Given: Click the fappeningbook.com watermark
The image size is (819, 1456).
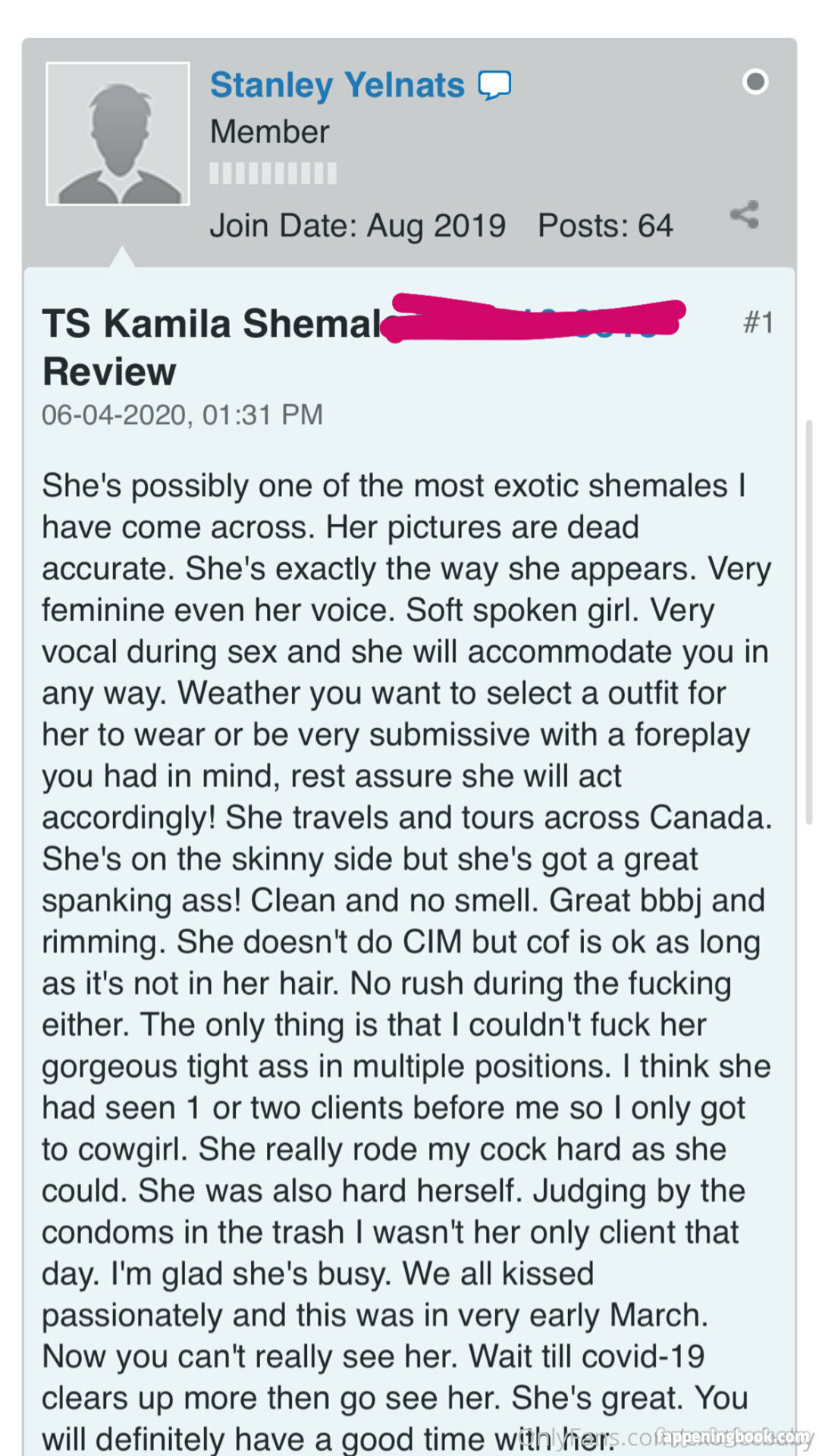Looking at the screenshot, I should tap(733, 1436).
